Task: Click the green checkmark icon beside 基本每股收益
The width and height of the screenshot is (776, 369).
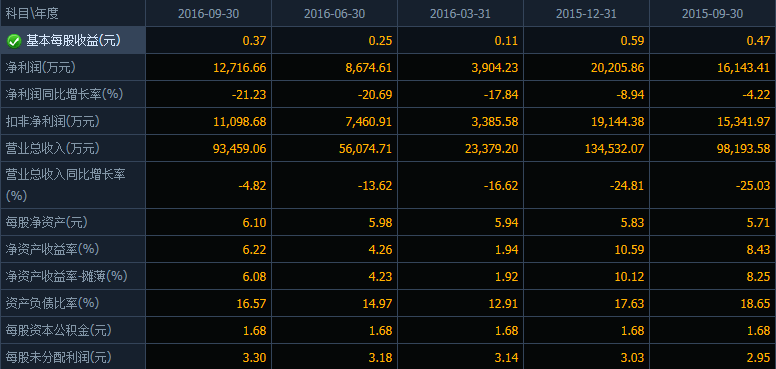Action: pyautogui.click(x=14, y=42)
